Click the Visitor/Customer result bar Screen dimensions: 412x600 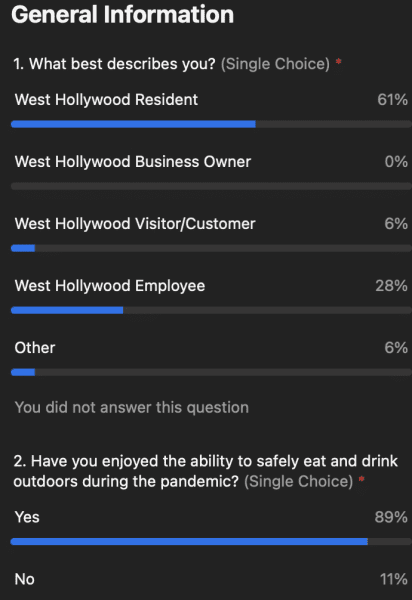point(211,248)
